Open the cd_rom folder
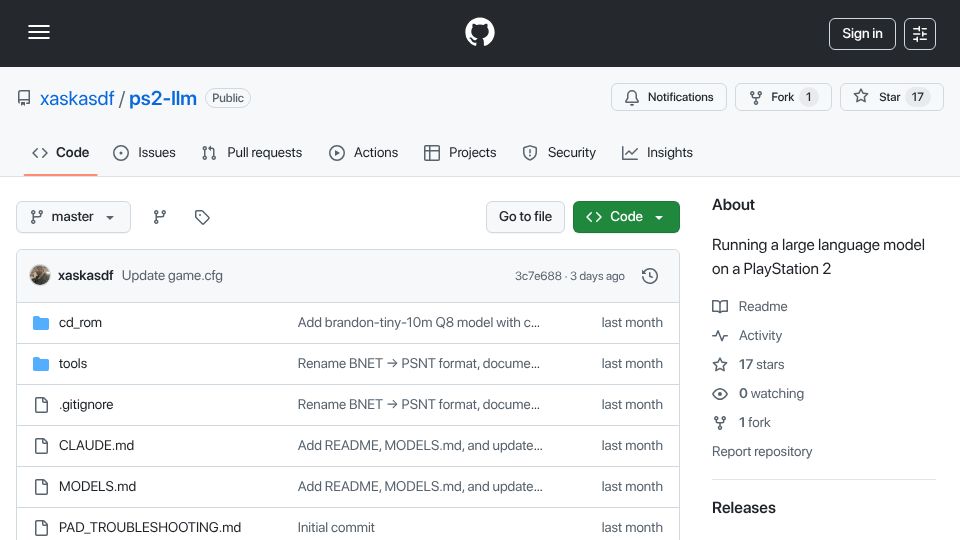 click(x=80, y=323)
